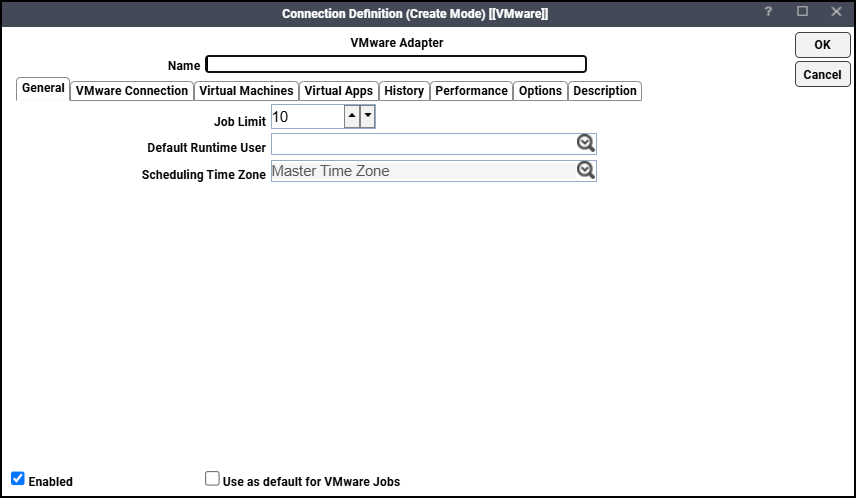Open Default Runtime User lookup icon
This screenshot has height=498, width=856.
(x=585, y=144)
